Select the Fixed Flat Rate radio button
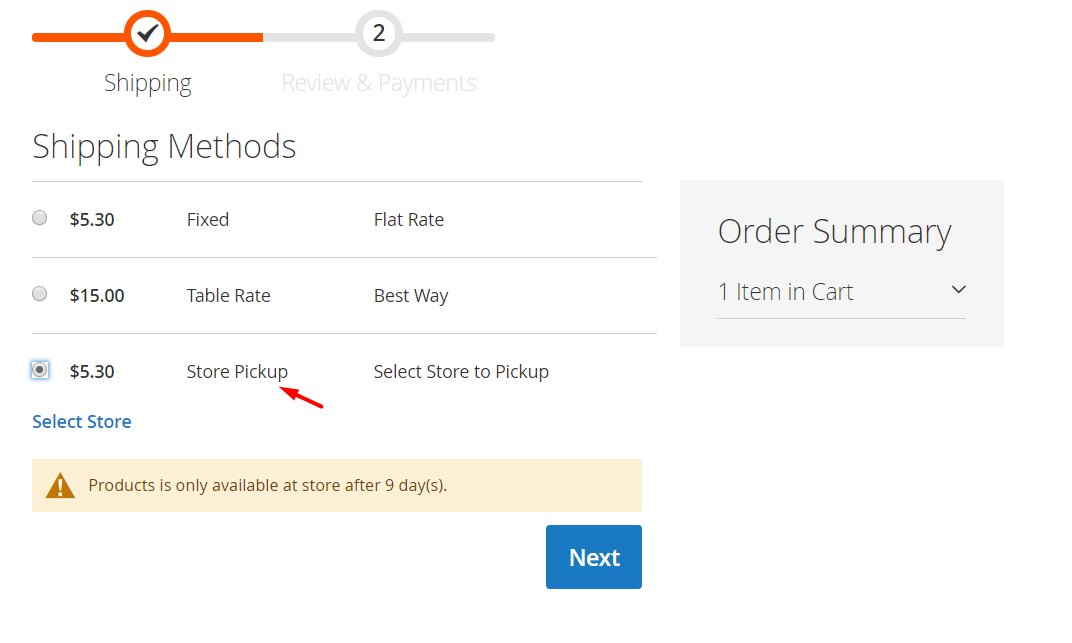Viewport: 1072px width, 643px height. (40, 218)
